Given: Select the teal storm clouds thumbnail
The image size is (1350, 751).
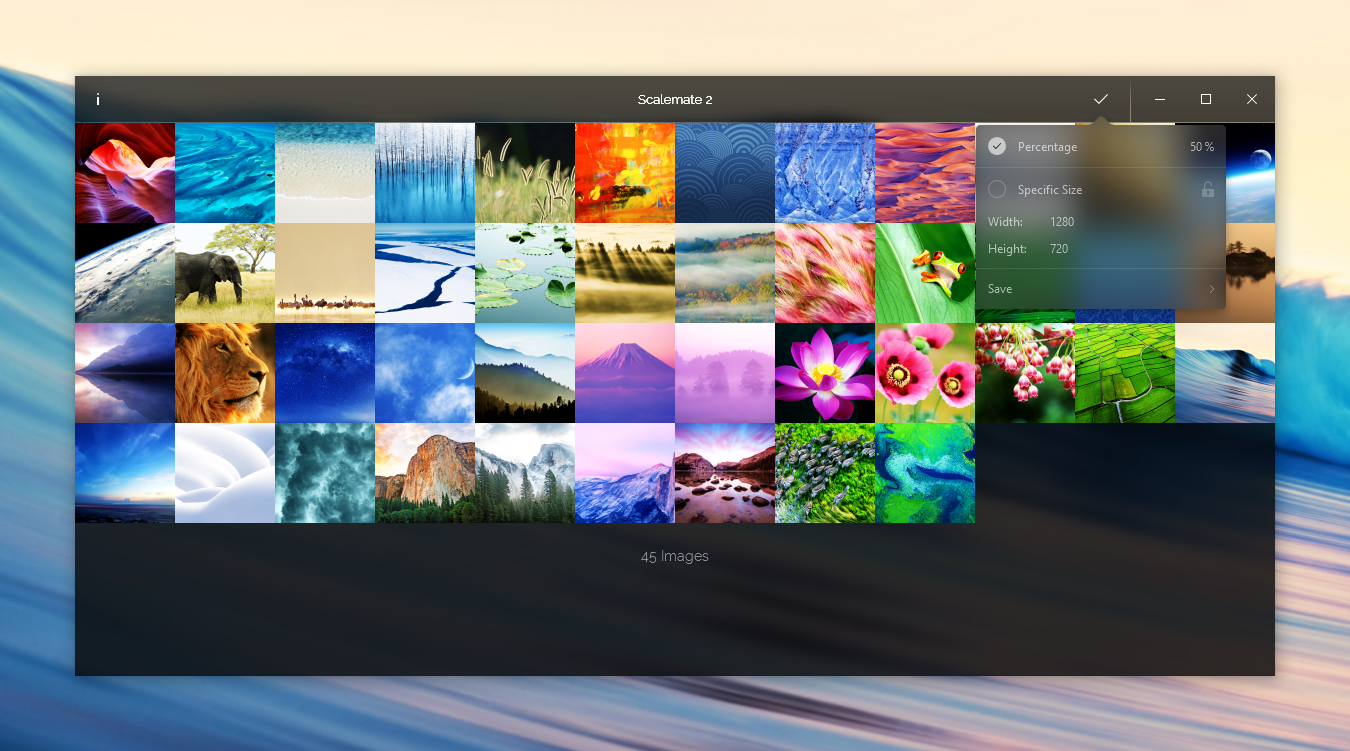Looking at the screenshot, I should pos(325,473).
